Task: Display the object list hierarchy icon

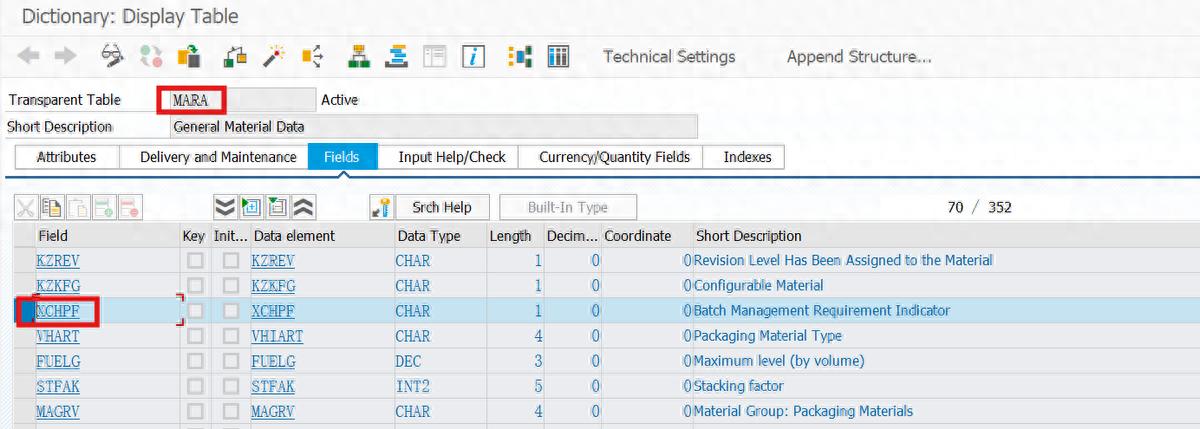Action: tap(359, 57)
